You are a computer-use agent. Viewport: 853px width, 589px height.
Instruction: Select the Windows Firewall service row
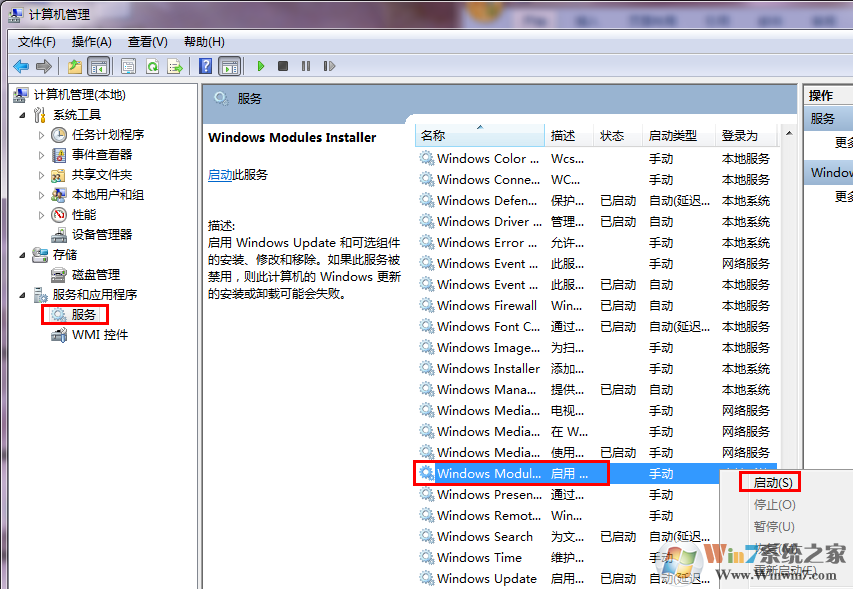tap(486, 305)
